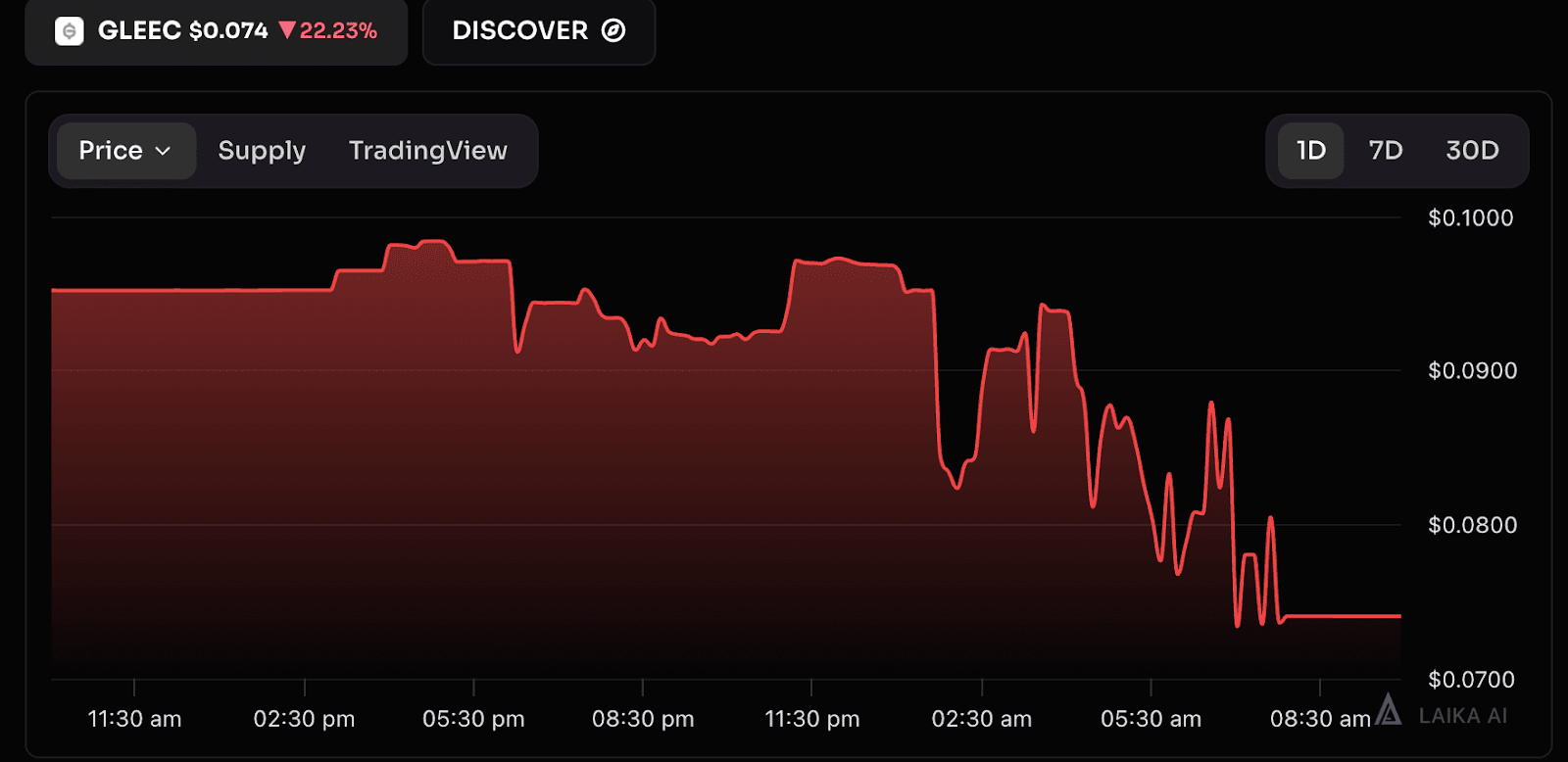Click the GLEEC token logo icon
The image size is (1568, 762).
click(x=69, y=31)
